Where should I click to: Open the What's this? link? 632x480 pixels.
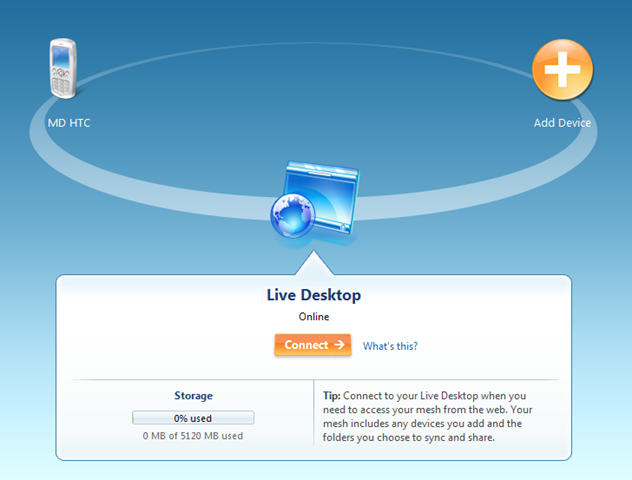390,346
